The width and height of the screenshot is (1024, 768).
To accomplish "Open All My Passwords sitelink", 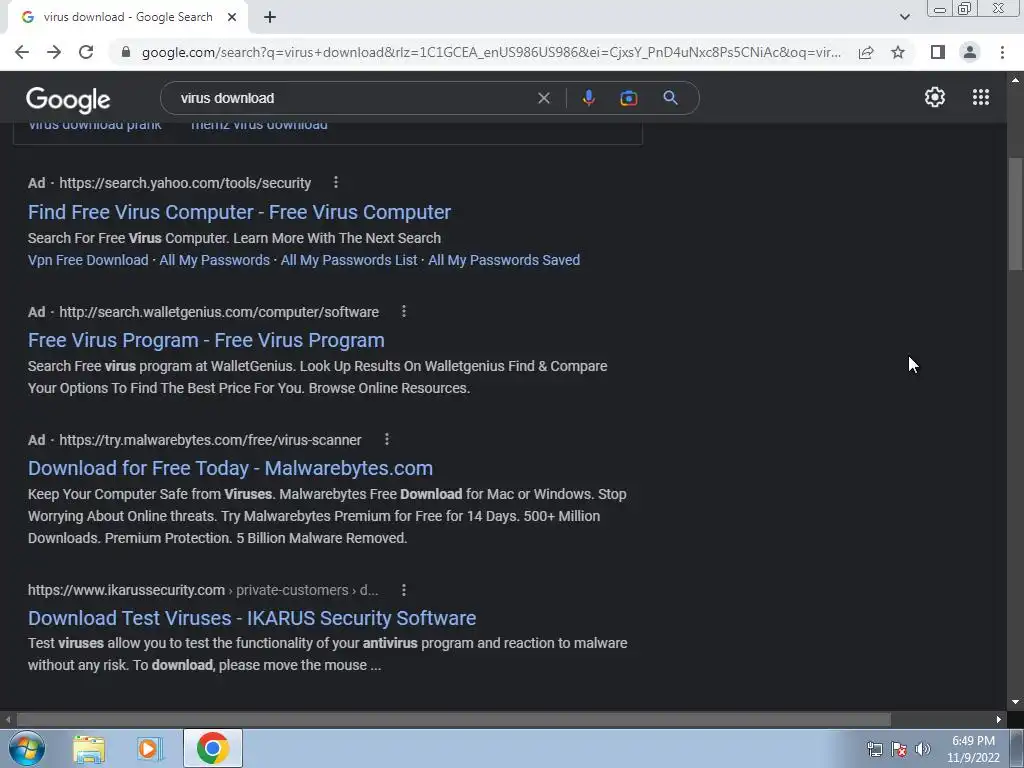I will coord(214,260).
